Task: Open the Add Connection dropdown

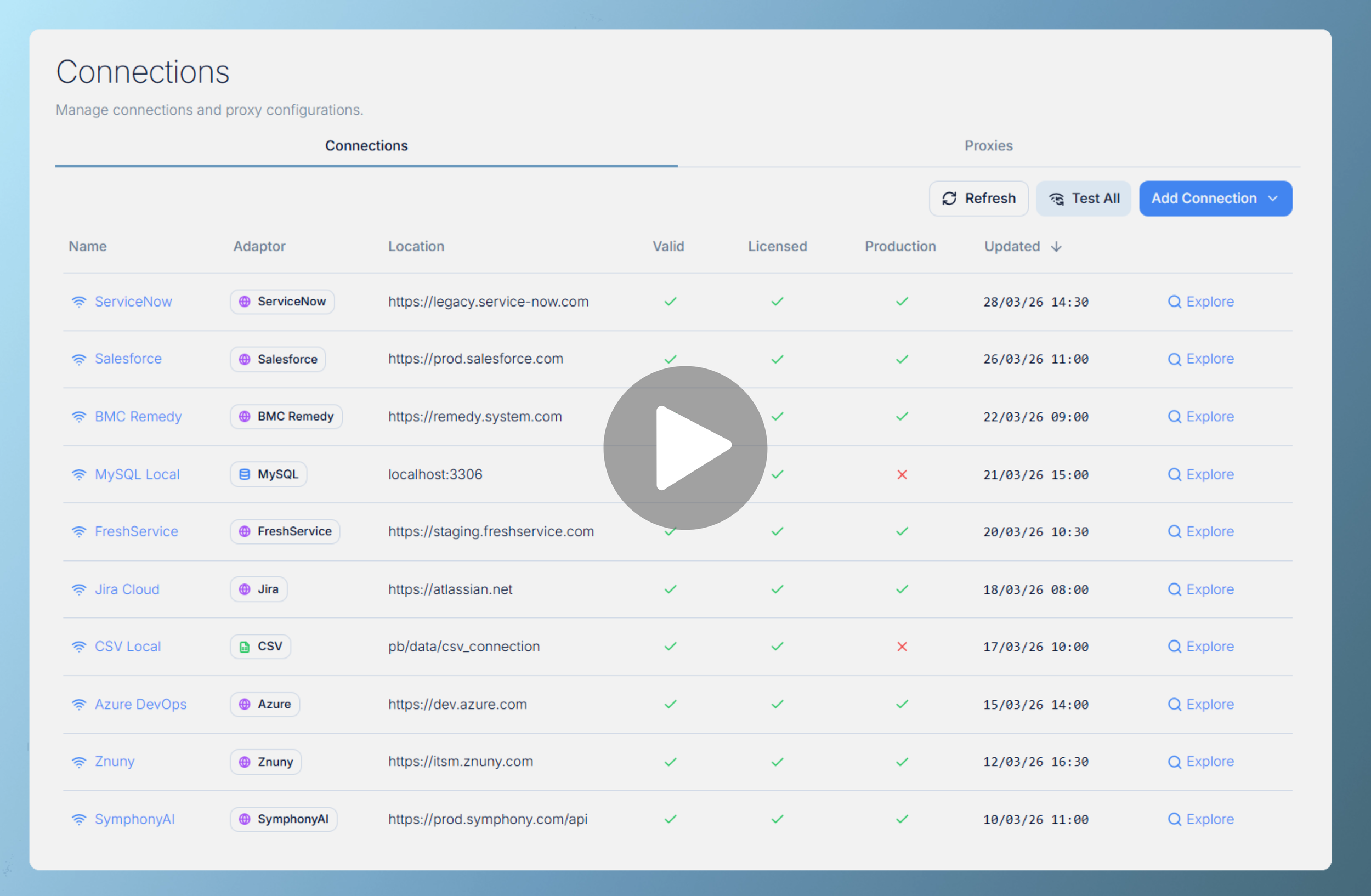Action: (1215, 199)
